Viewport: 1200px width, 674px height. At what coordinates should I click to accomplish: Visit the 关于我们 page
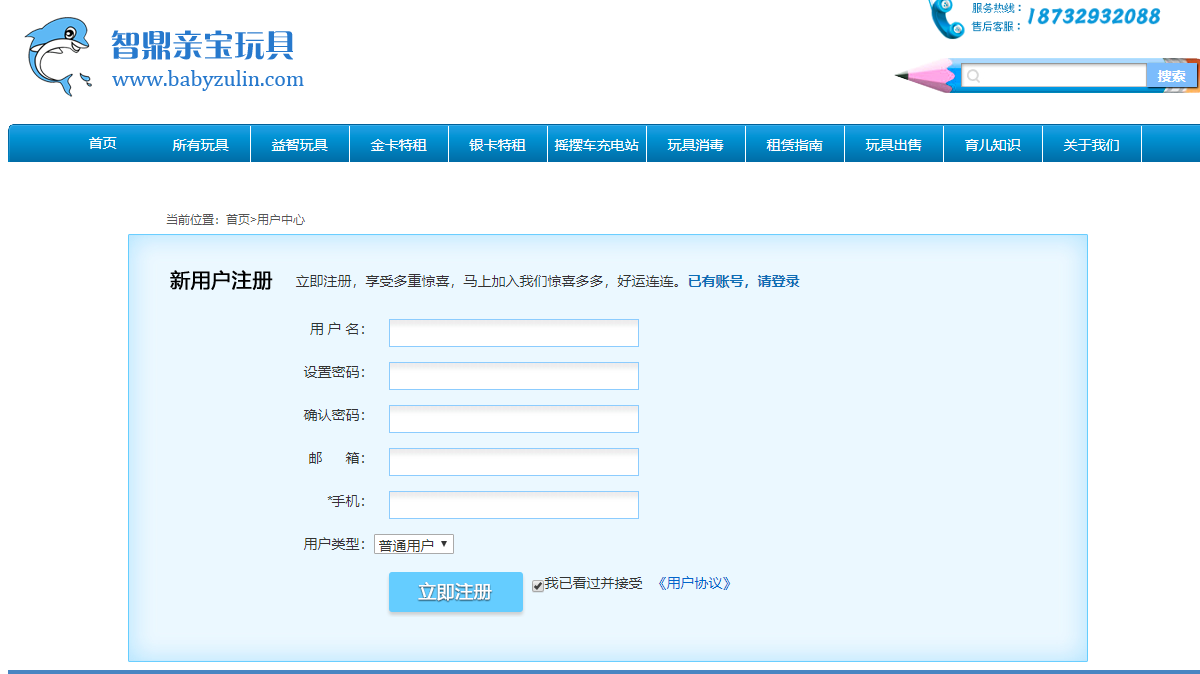pos(1091,144)
